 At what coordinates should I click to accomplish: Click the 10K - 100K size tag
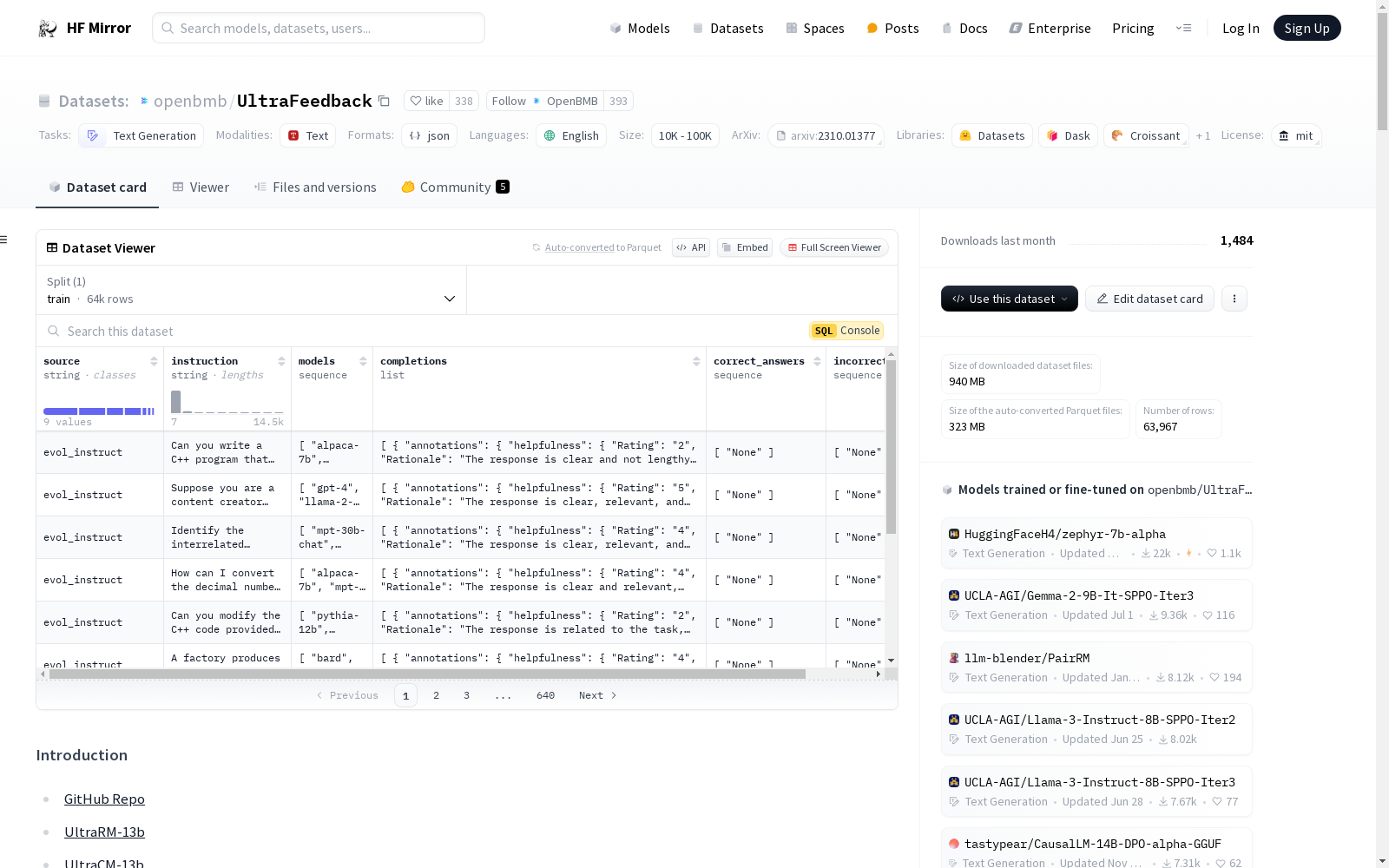coord(685,135)
